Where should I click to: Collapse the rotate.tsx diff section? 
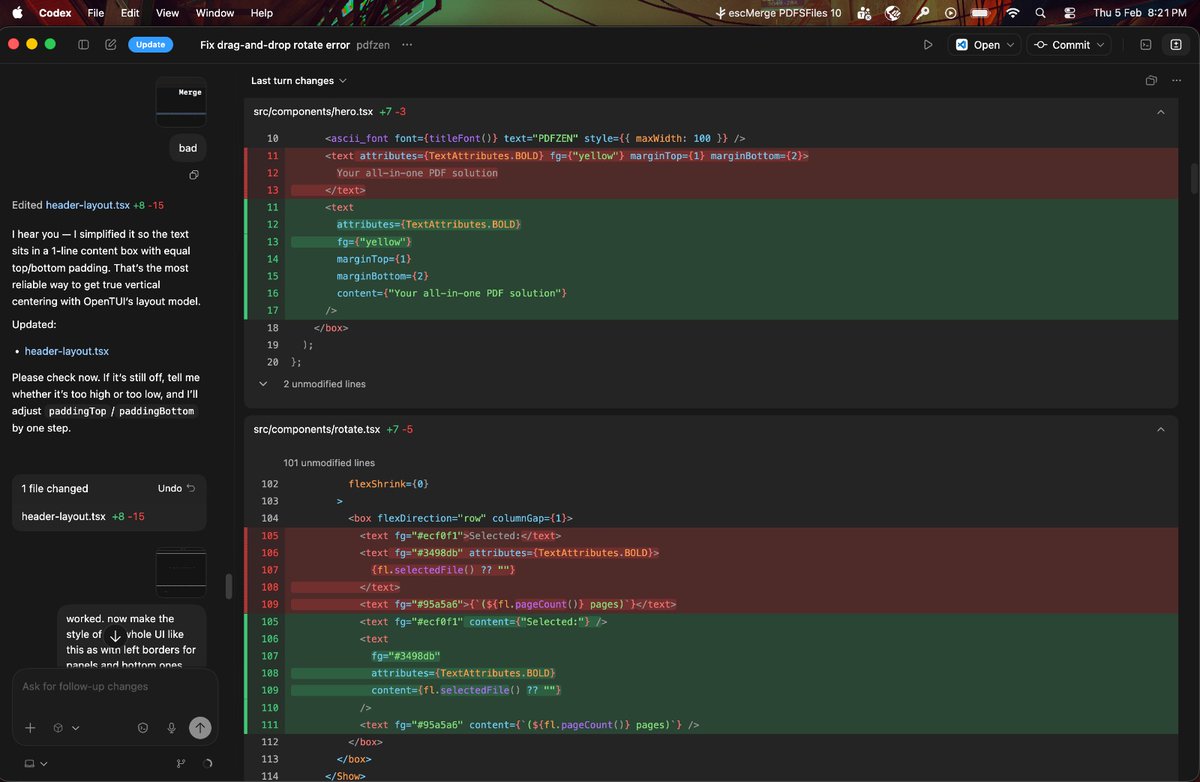(x=1161, y=429)
